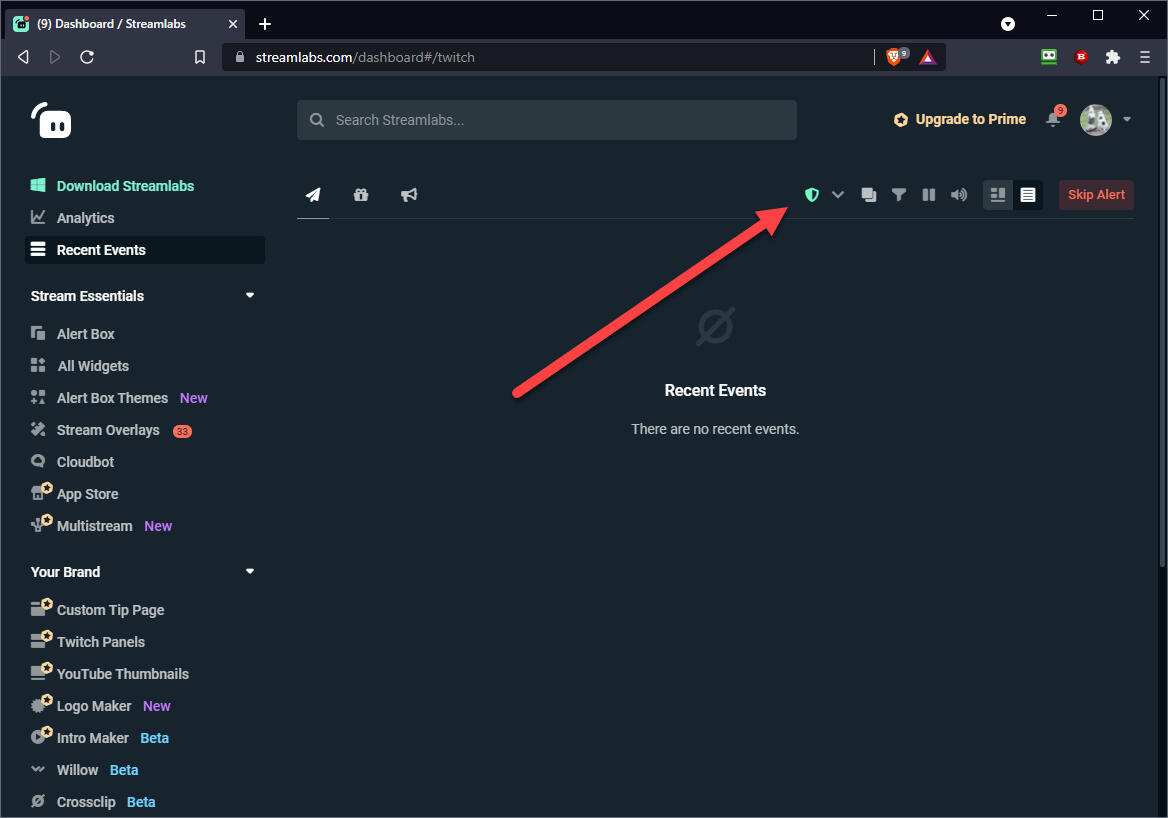
Task: Open the notifications bell
Action: [x=1053, y=119]
